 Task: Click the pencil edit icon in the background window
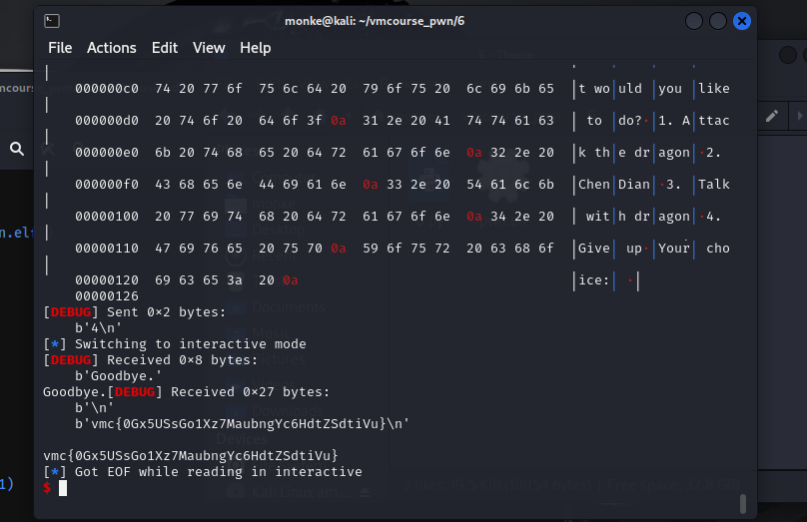coord(772,116)
